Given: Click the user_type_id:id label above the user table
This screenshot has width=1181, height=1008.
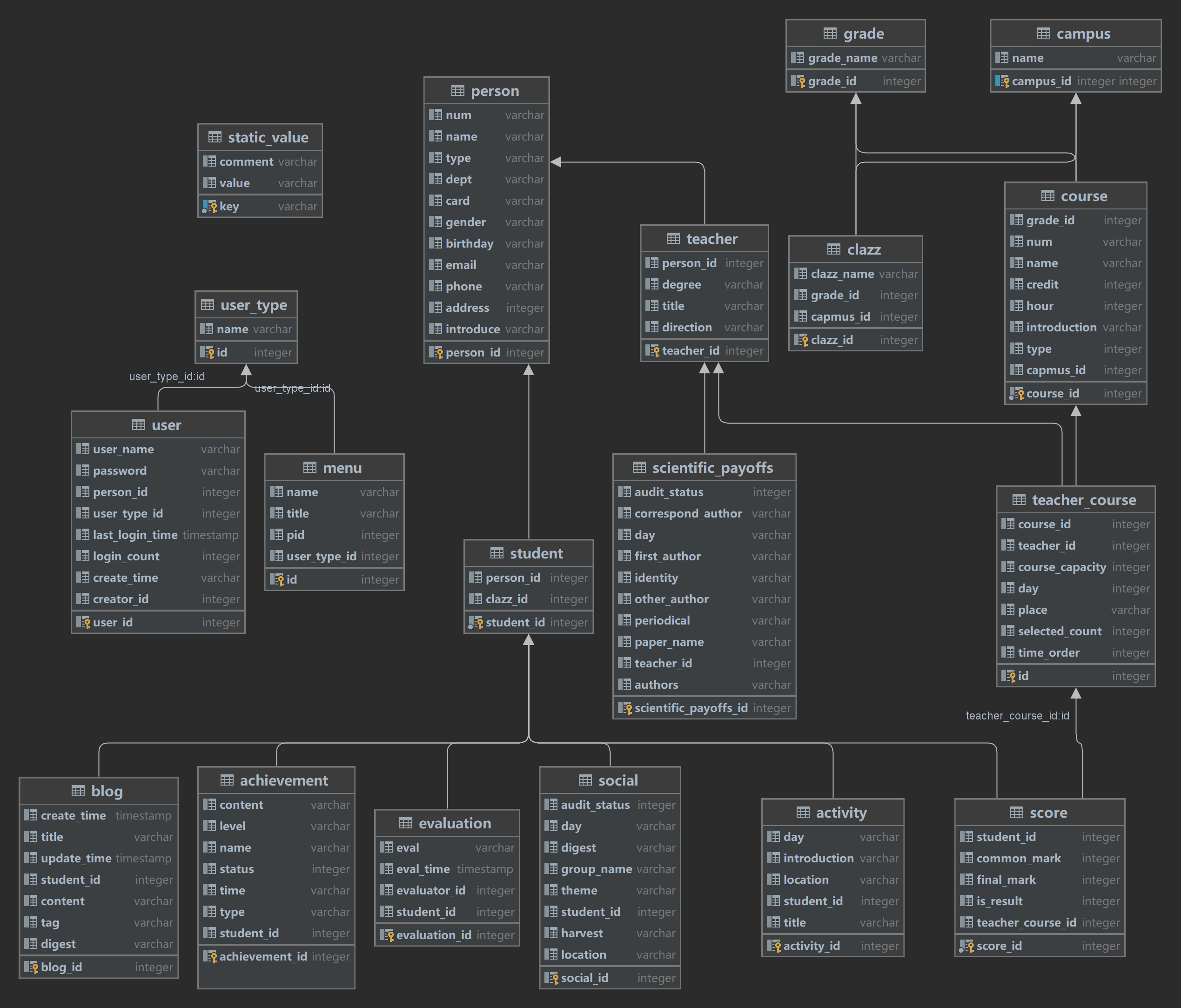Looking at the screenshot, I should 167,376.
